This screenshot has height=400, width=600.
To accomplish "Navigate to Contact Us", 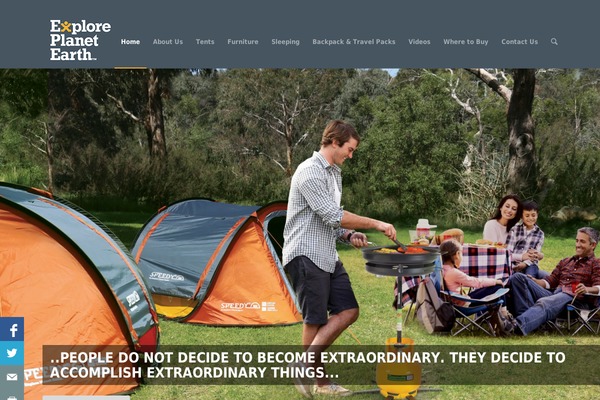I will [x=519, y=42].
